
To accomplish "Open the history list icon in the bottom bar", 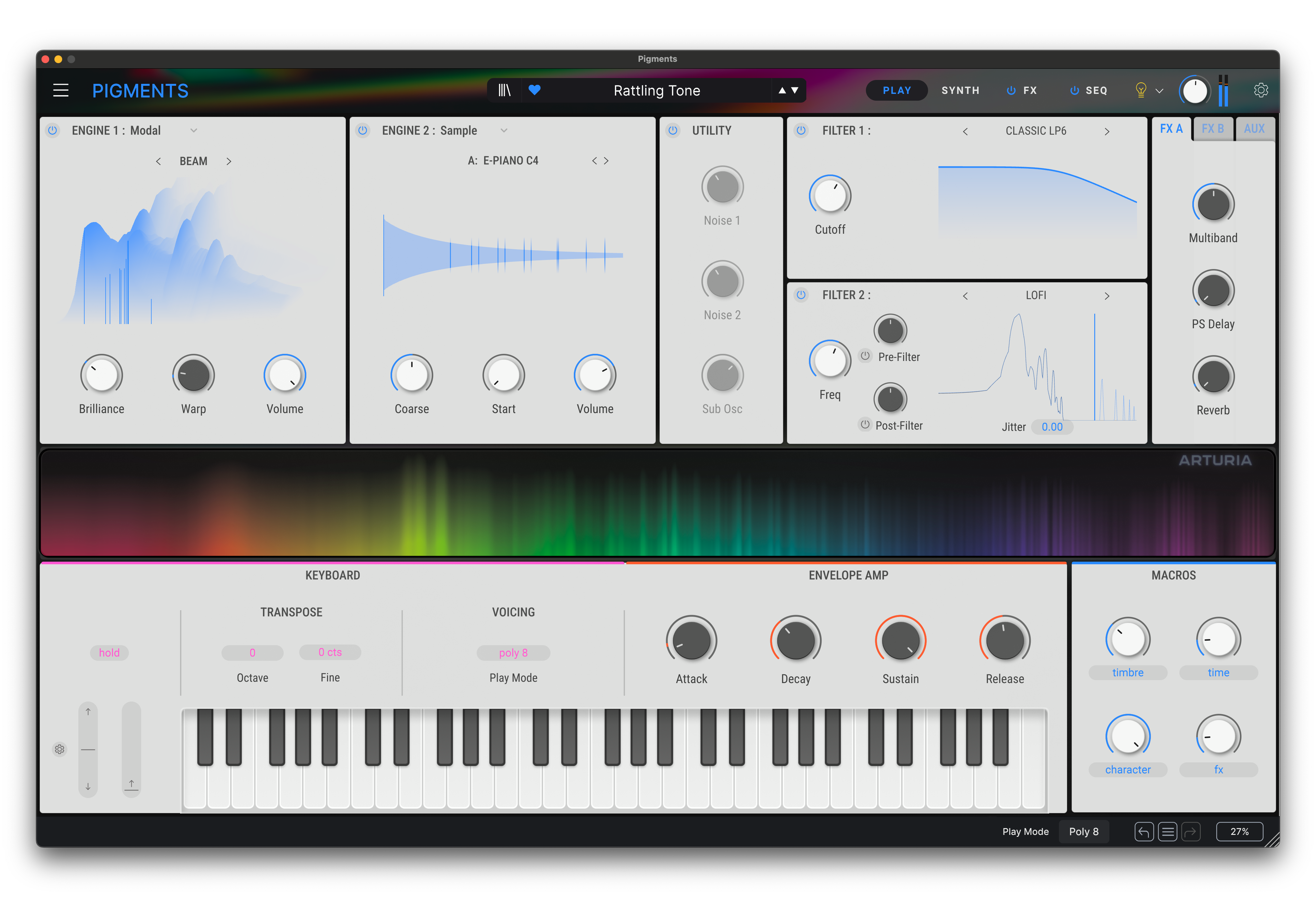I will click(x=1167, y=831).
